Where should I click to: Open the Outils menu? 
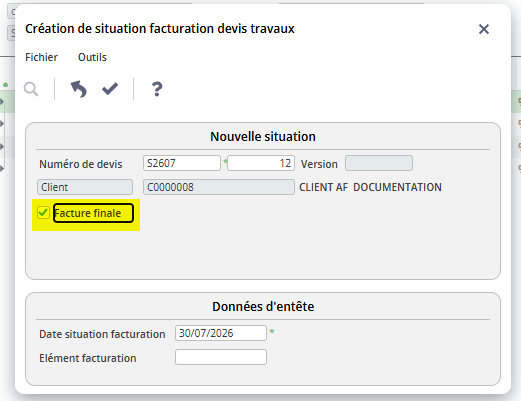92,57
